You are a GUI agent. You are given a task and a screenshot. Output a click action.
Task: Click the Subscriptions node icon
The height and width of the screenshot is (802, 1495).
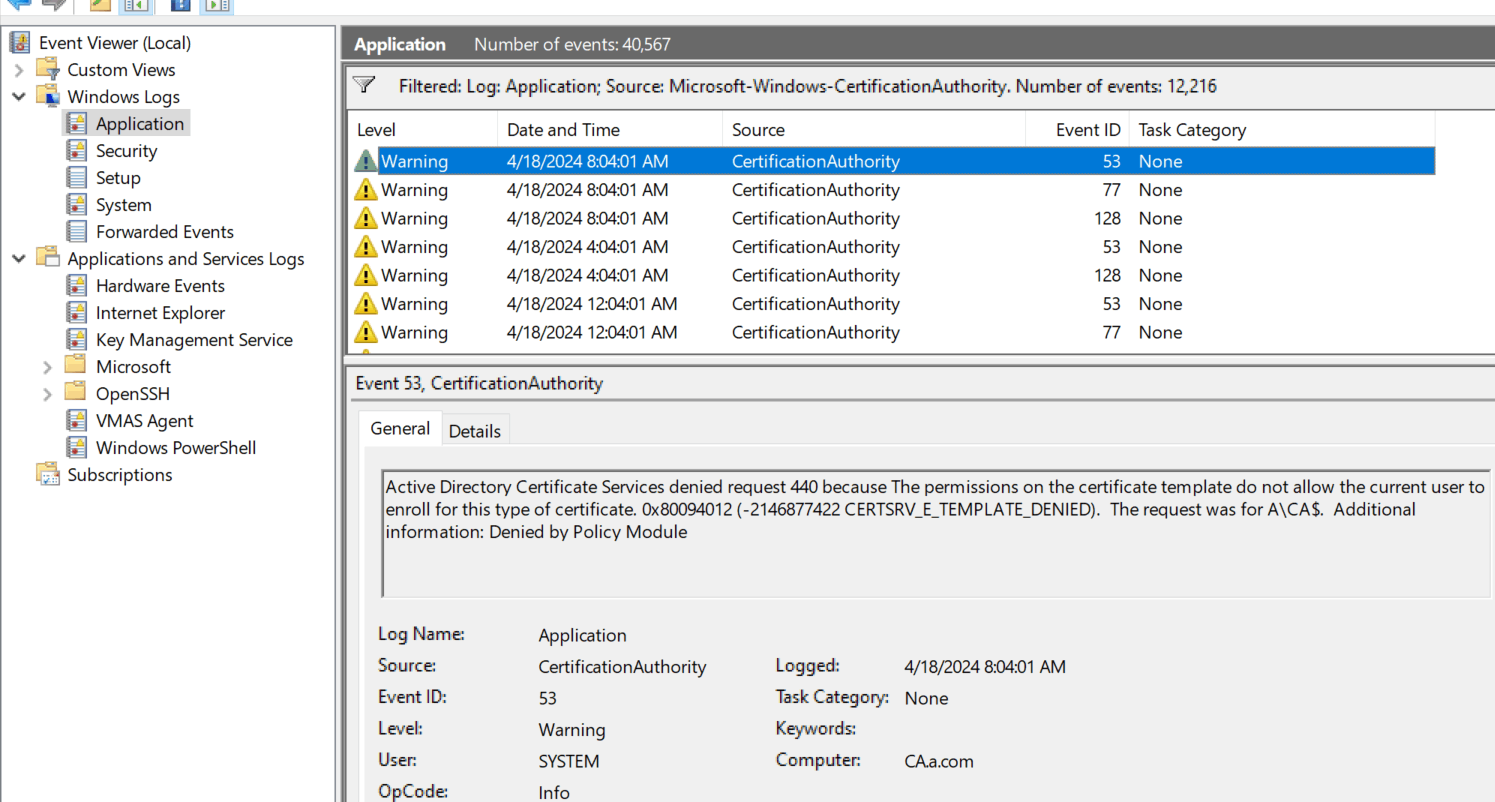[48, 474]
